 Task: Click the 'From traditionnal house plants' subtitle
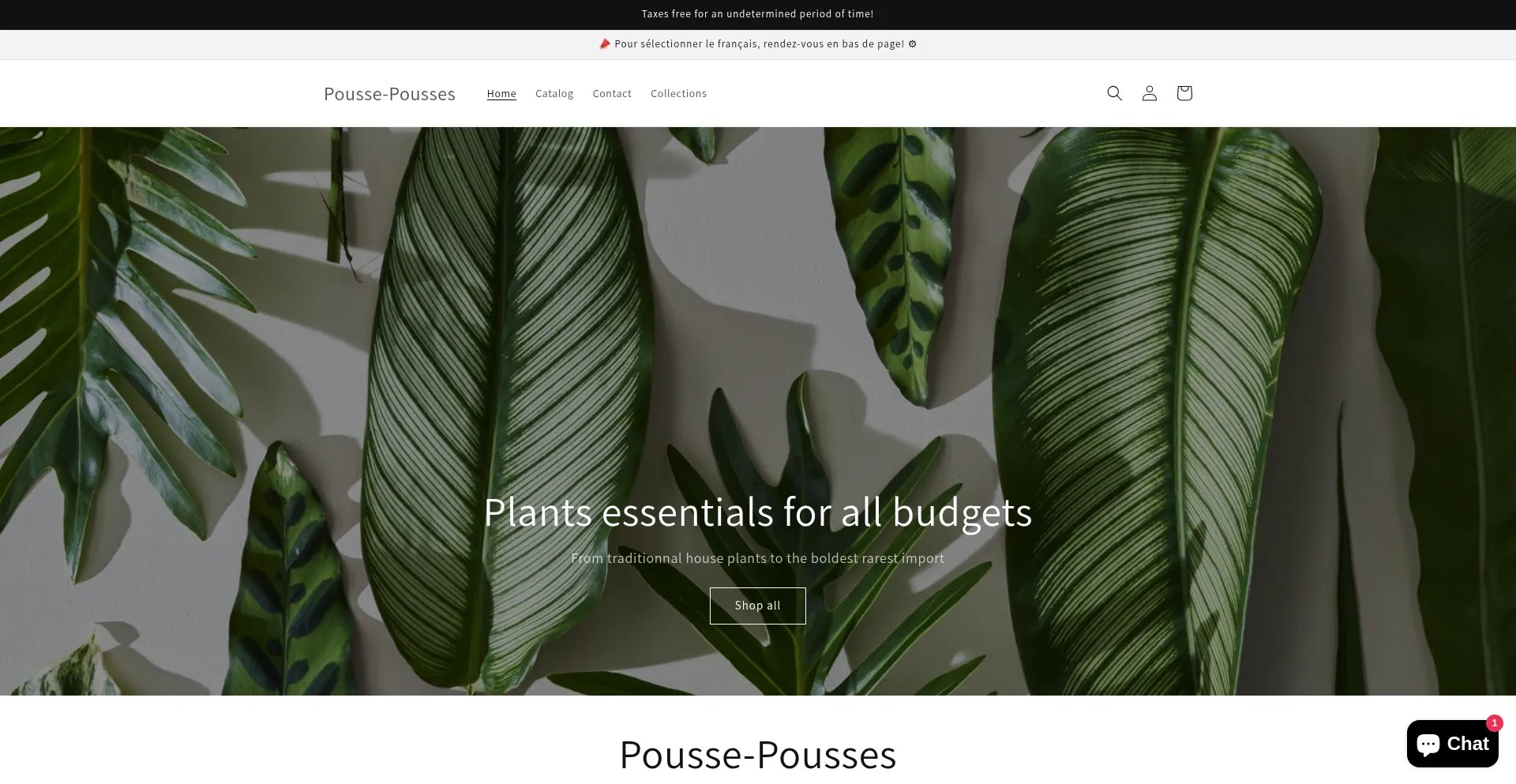pyautogui.click(x=757, y=558)
